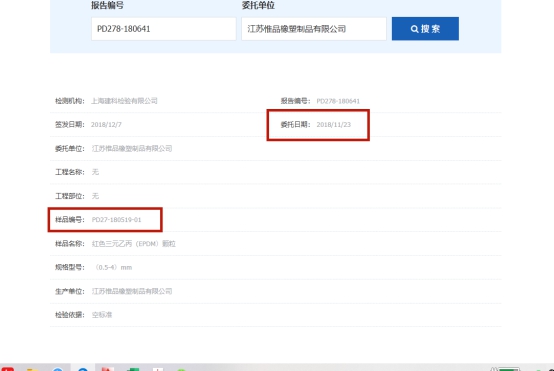Click the blue 搜索 search button
Viewport: 554px width, 371px height.
click(x=425, y=29)
